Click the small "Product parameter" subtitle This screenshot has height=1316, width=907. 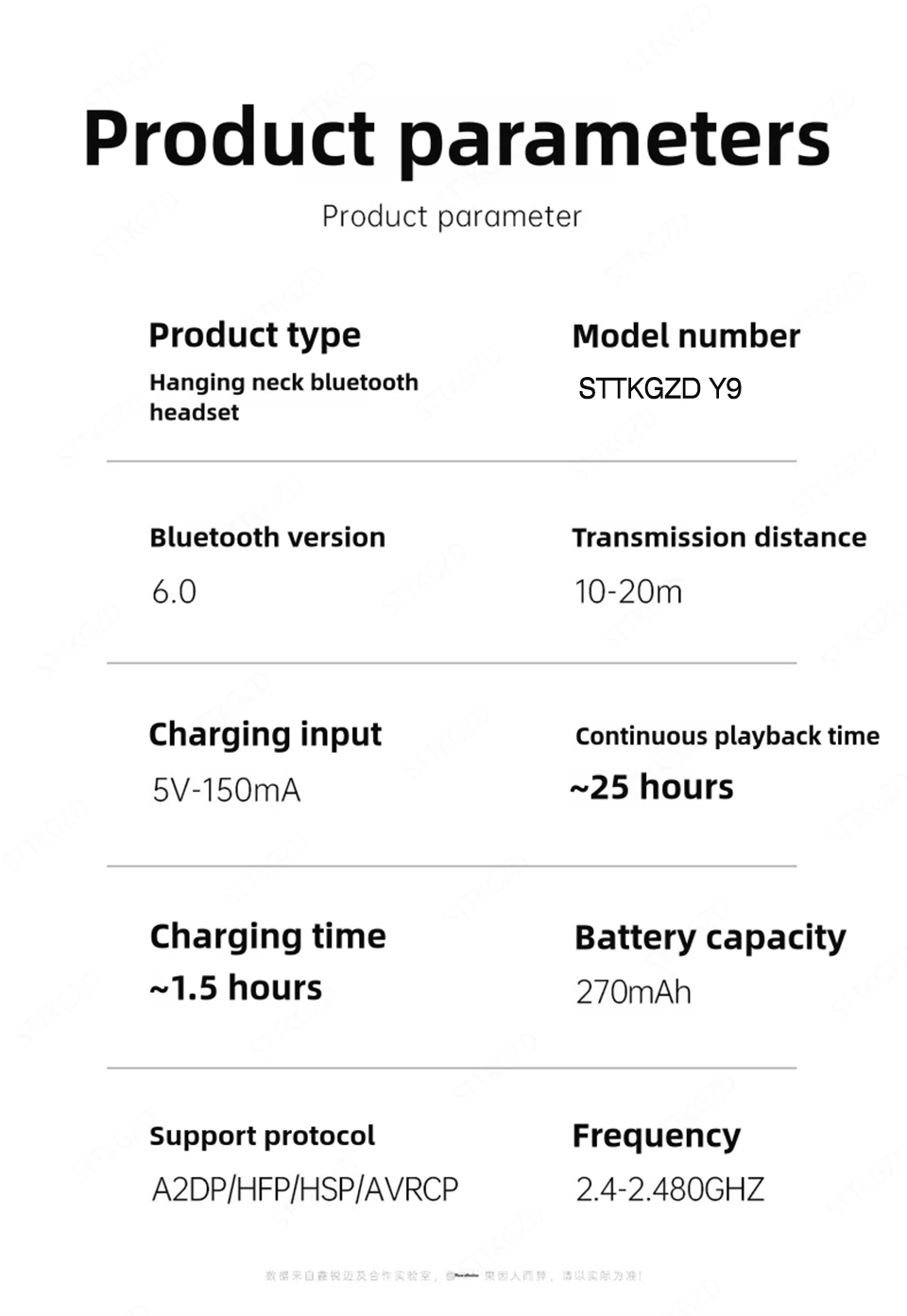click(x=452, y=216)
